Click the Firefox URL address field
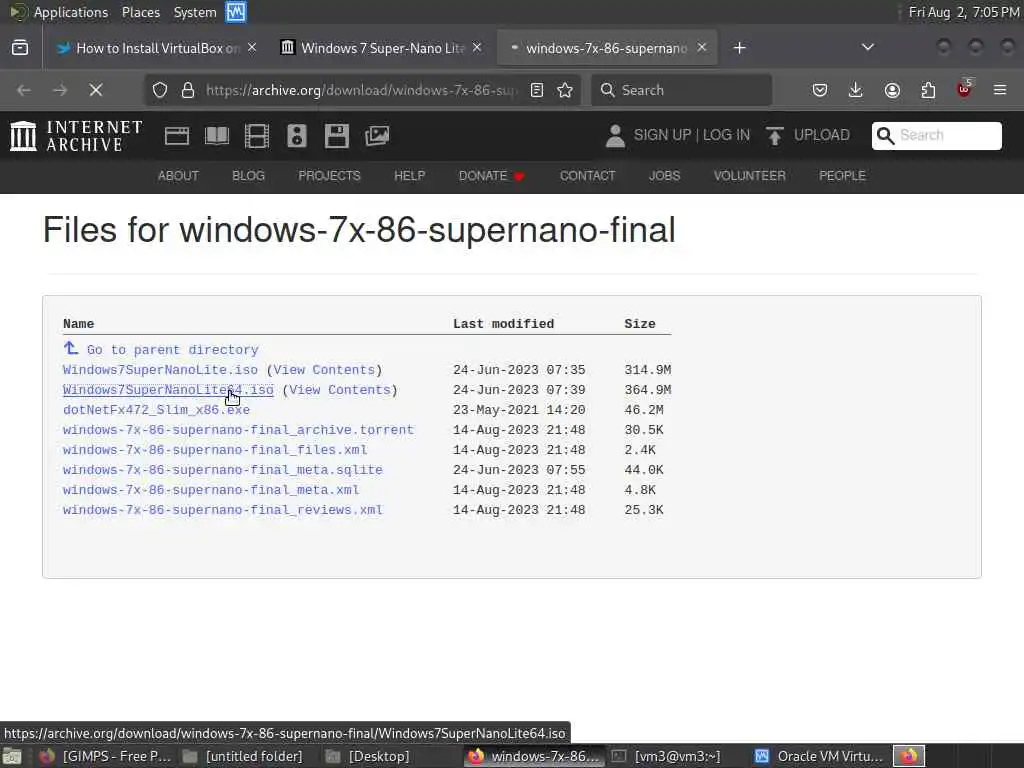Image resolution: width=1024 pixels, height=768 pixels. point(361,90)
